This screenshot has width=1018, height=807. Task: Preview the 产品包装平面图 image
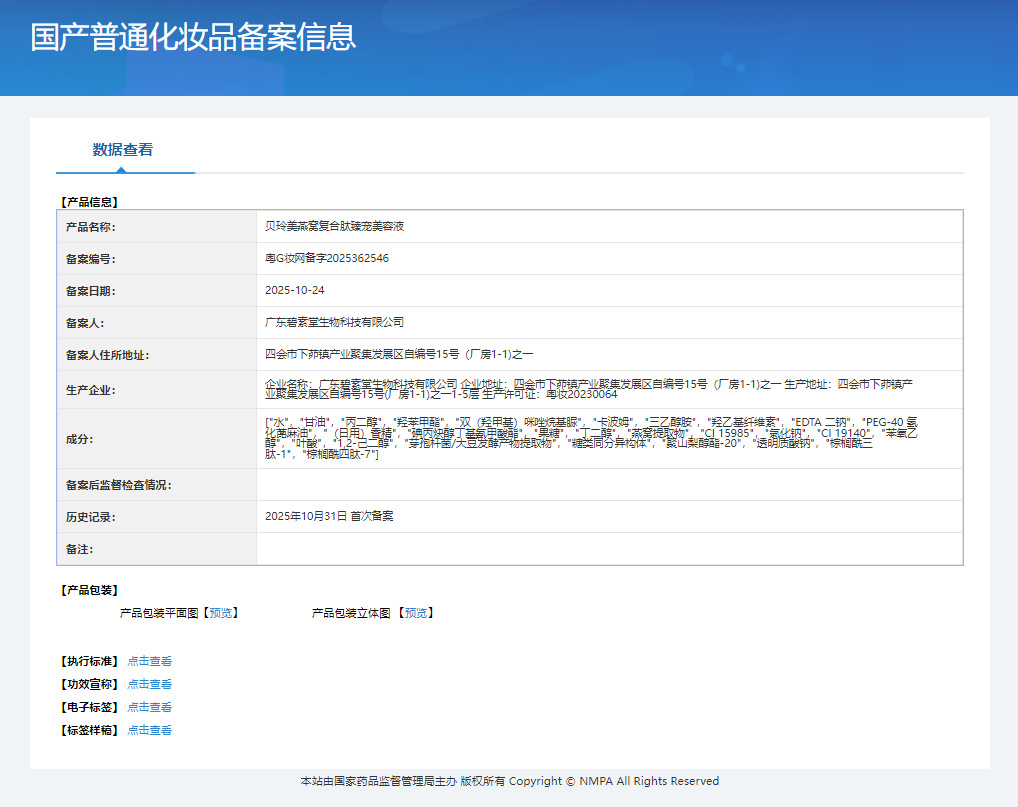(221, 613)
